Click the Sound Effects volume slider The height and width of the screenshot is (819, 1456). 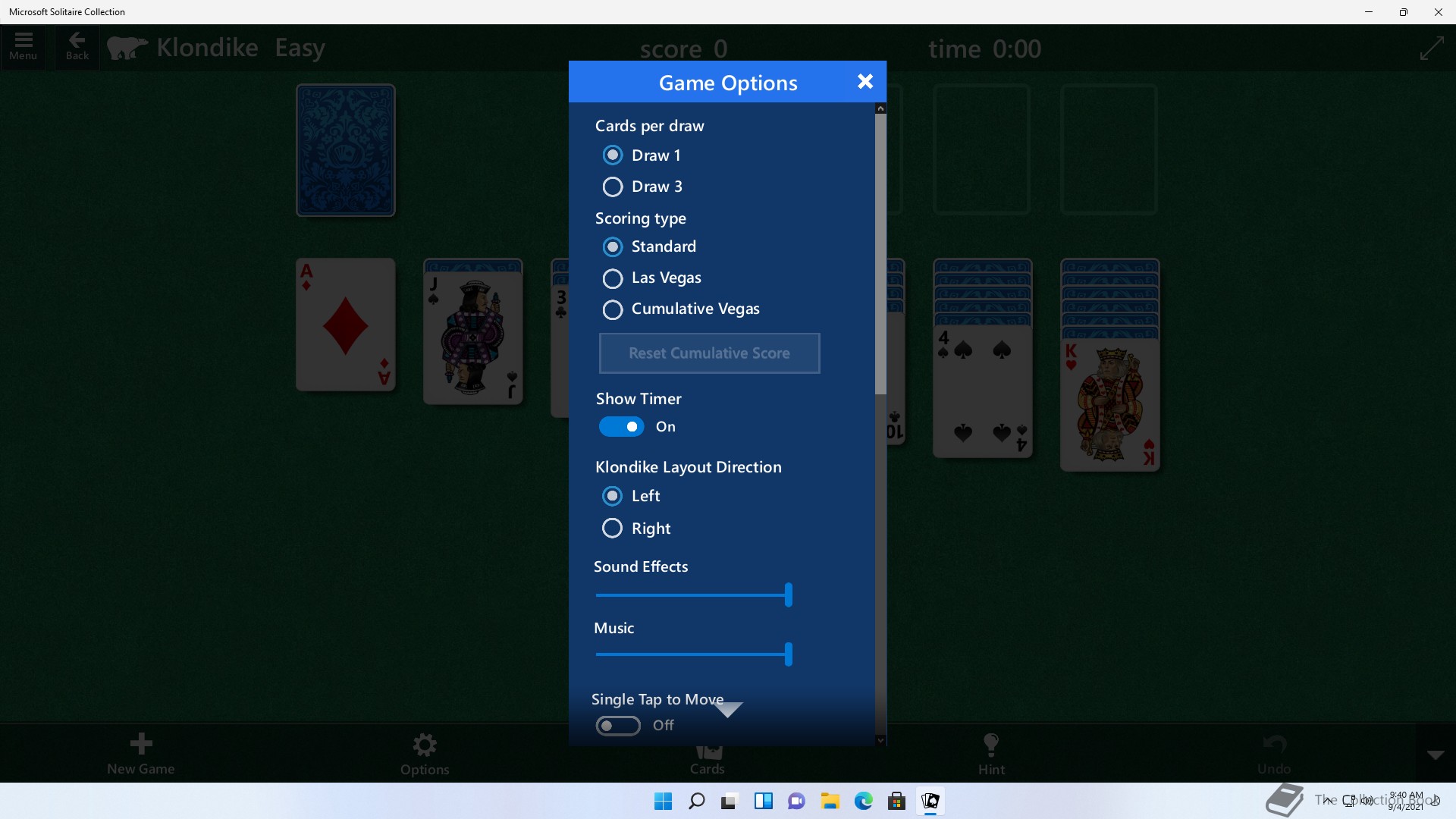(x=694, y=595)
